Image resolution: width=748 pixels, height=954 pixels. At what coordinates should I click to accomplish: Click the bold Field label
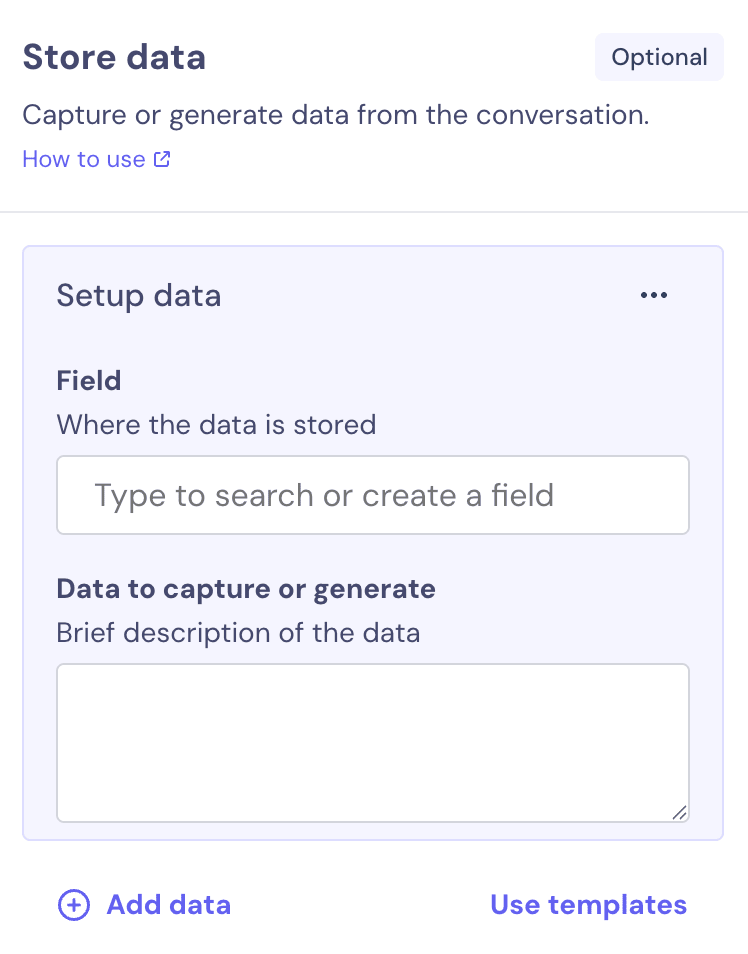tap(89, 380)
